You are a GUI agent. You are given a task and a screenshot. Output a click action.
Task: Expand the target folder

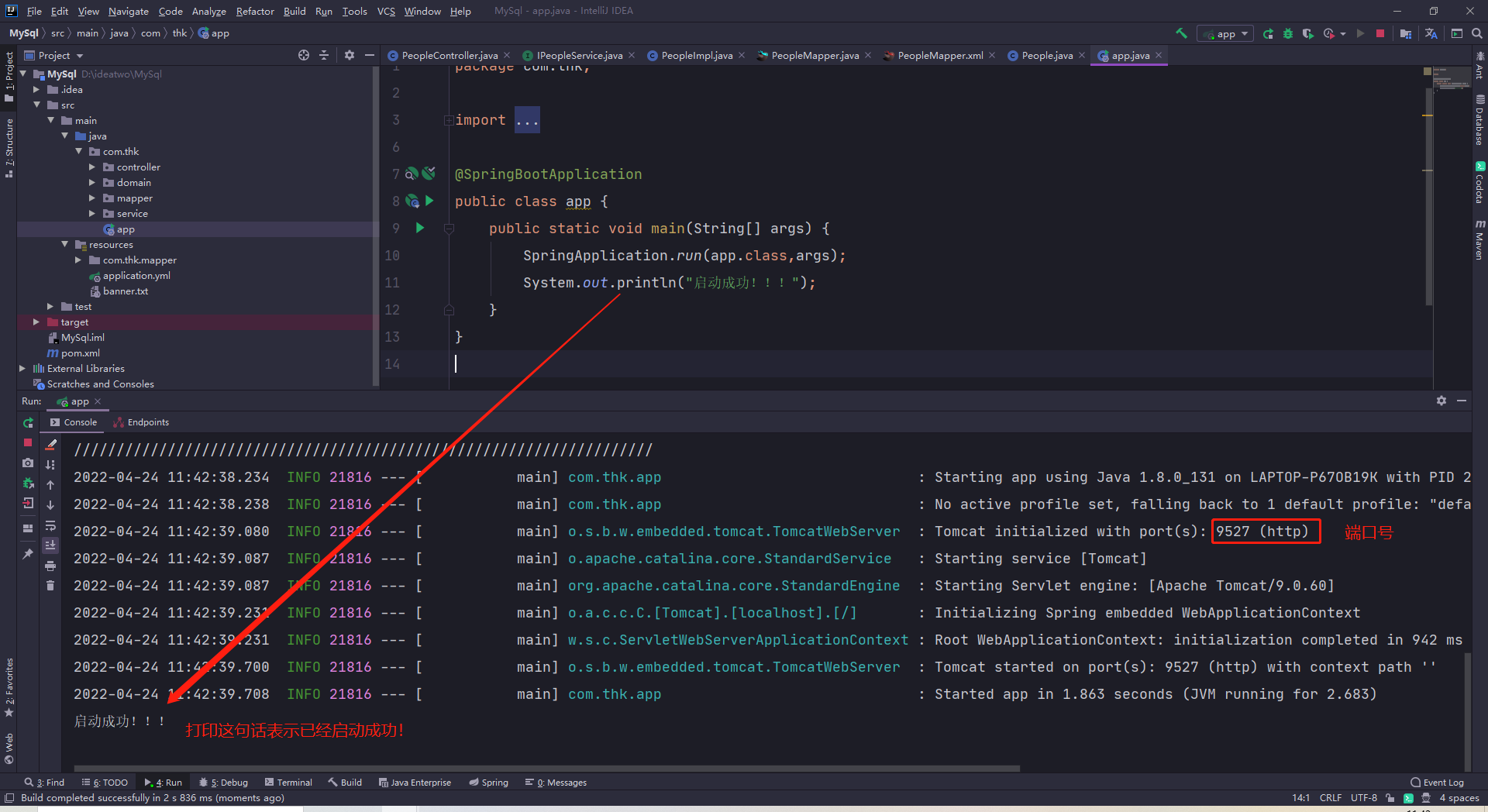click(36, 322)
